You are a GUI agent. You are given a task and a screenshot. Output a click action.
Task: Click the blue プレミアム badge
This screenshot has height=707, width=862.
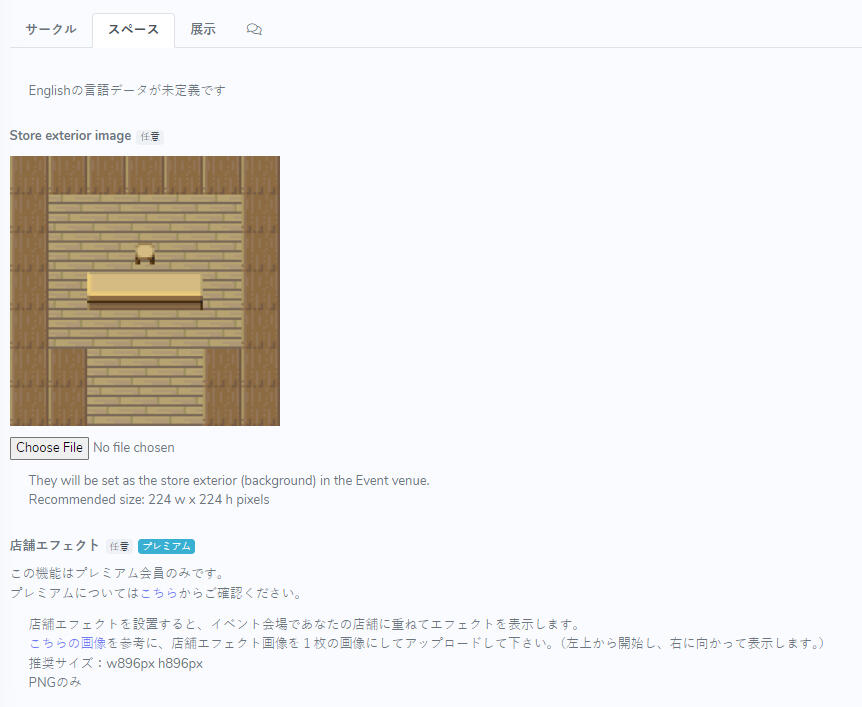[166, 546]
